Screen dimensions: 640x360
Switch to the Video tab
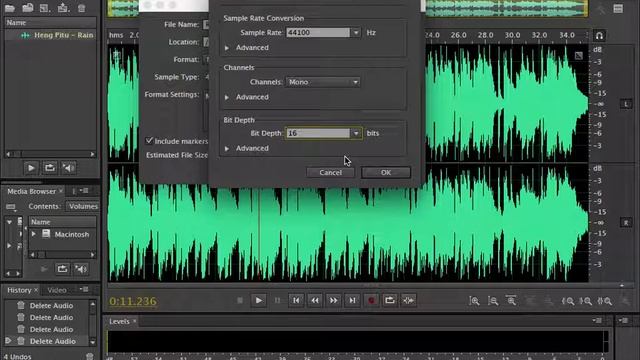coord(57,290)
